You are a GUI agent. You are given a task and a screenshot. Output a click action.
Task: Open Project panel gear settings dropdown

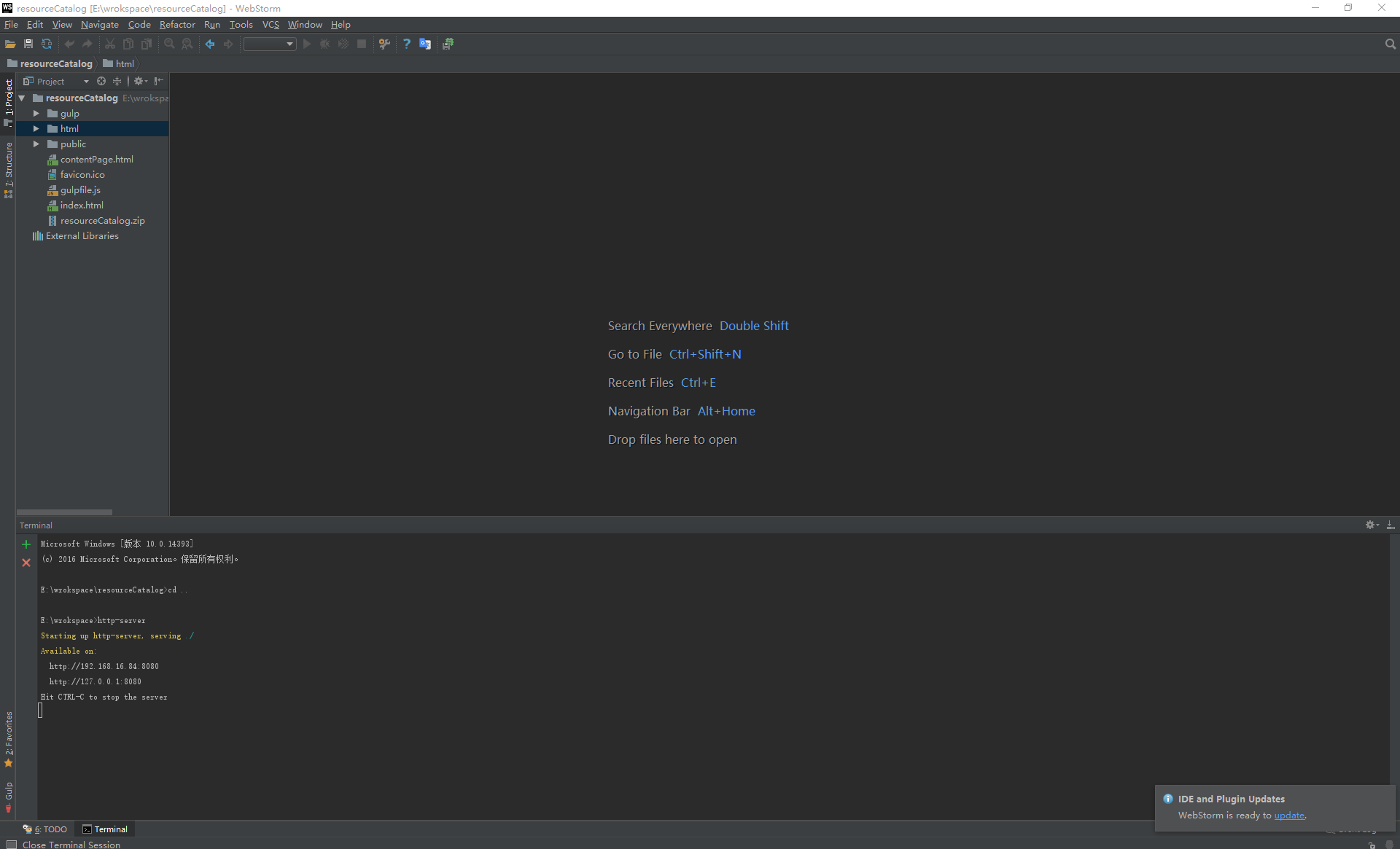[x=141, y=81]
